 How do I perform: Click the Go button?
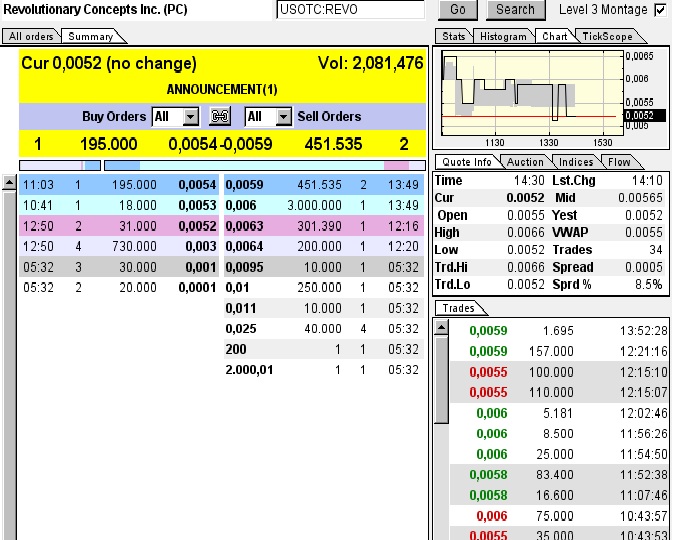tap(458, 9)
